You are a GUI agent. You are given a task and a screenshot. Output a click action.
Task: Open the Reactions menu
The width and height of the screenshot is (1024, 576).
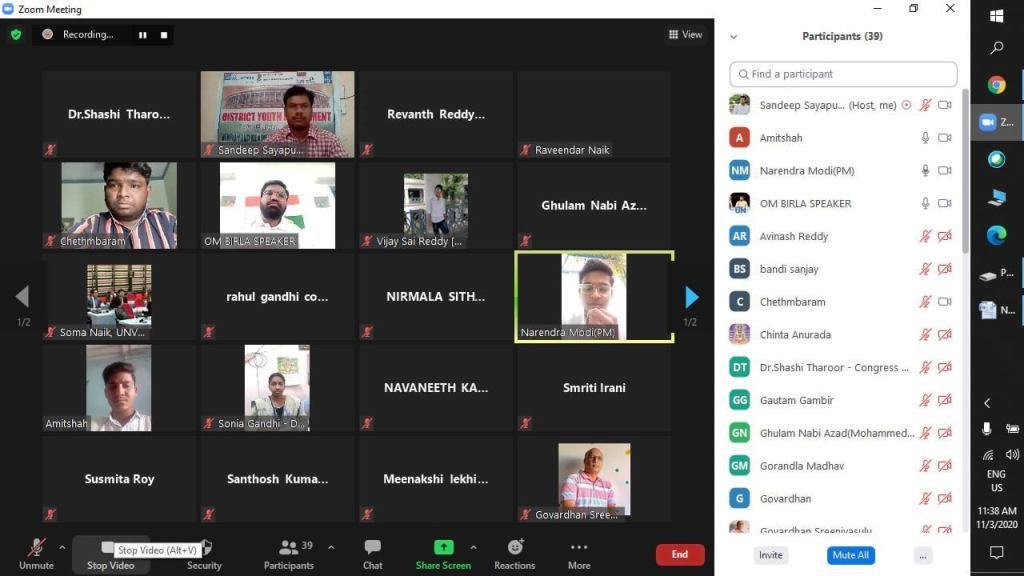(515, 554)
